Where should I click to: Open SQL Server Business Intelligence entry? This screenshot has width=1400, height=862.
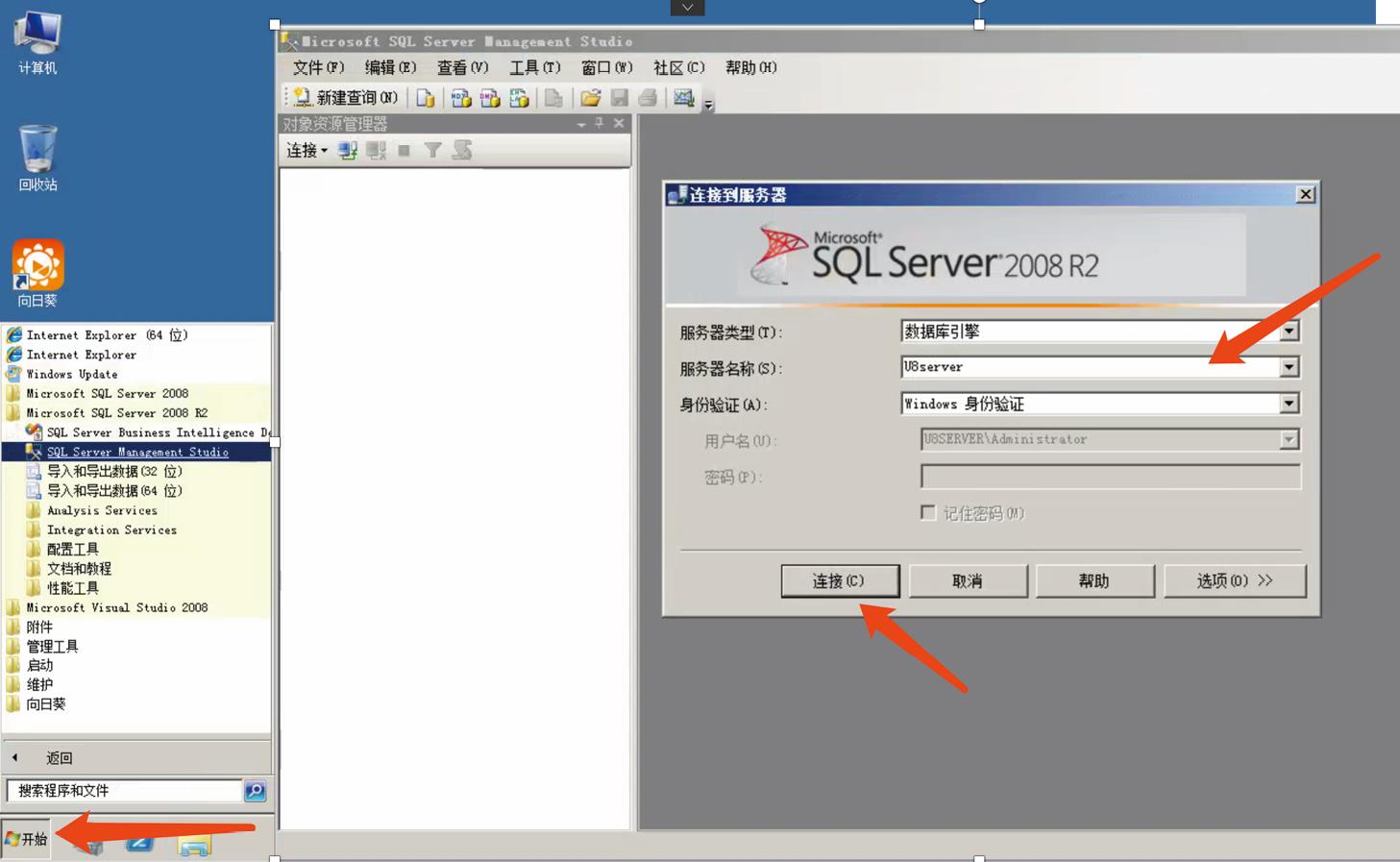(x=148, y=432)
